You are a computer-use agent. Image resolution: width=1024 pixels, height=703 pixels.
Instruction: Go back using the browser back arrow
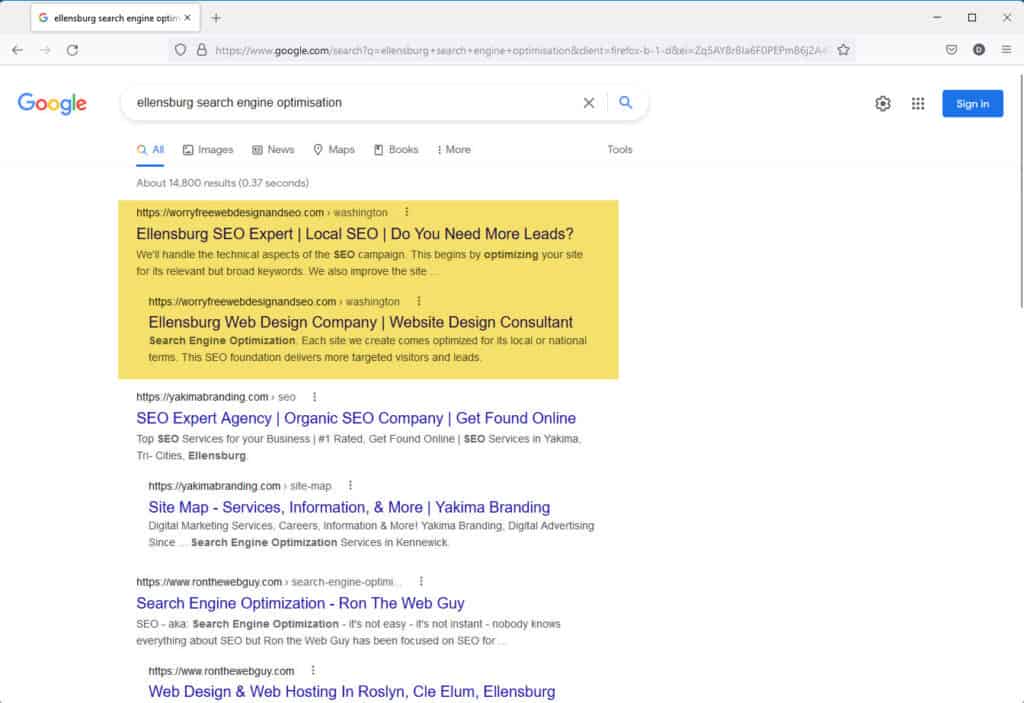tap(18, 50)
